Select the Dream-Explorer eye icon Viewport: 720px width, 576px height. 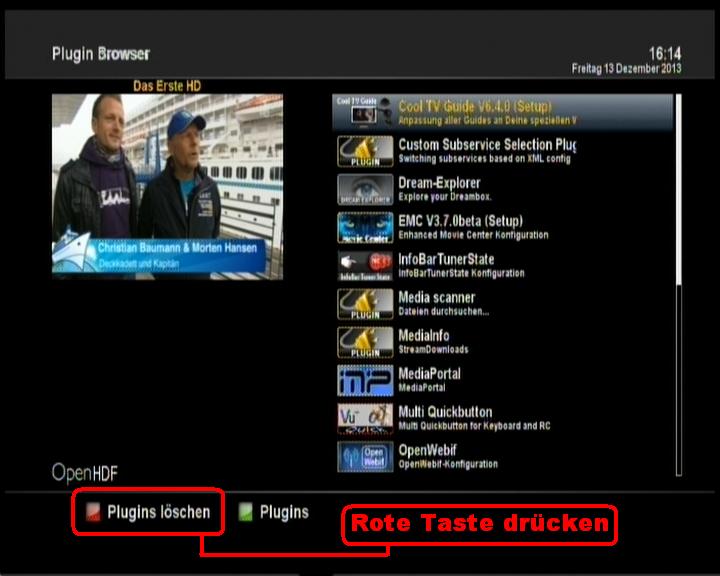click(364, 189)
